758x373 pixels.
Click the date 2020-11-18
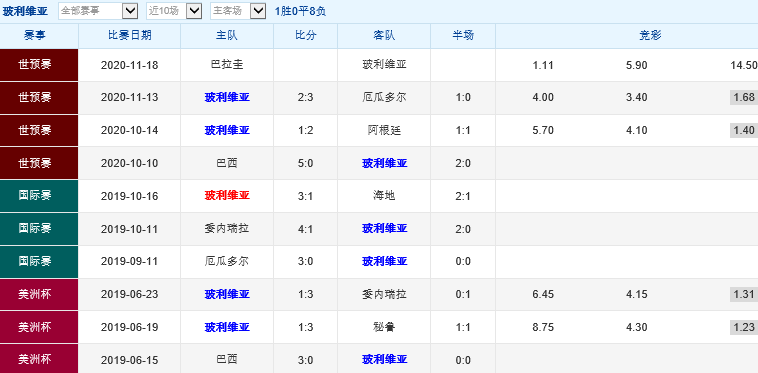click(x=130, y=65)
